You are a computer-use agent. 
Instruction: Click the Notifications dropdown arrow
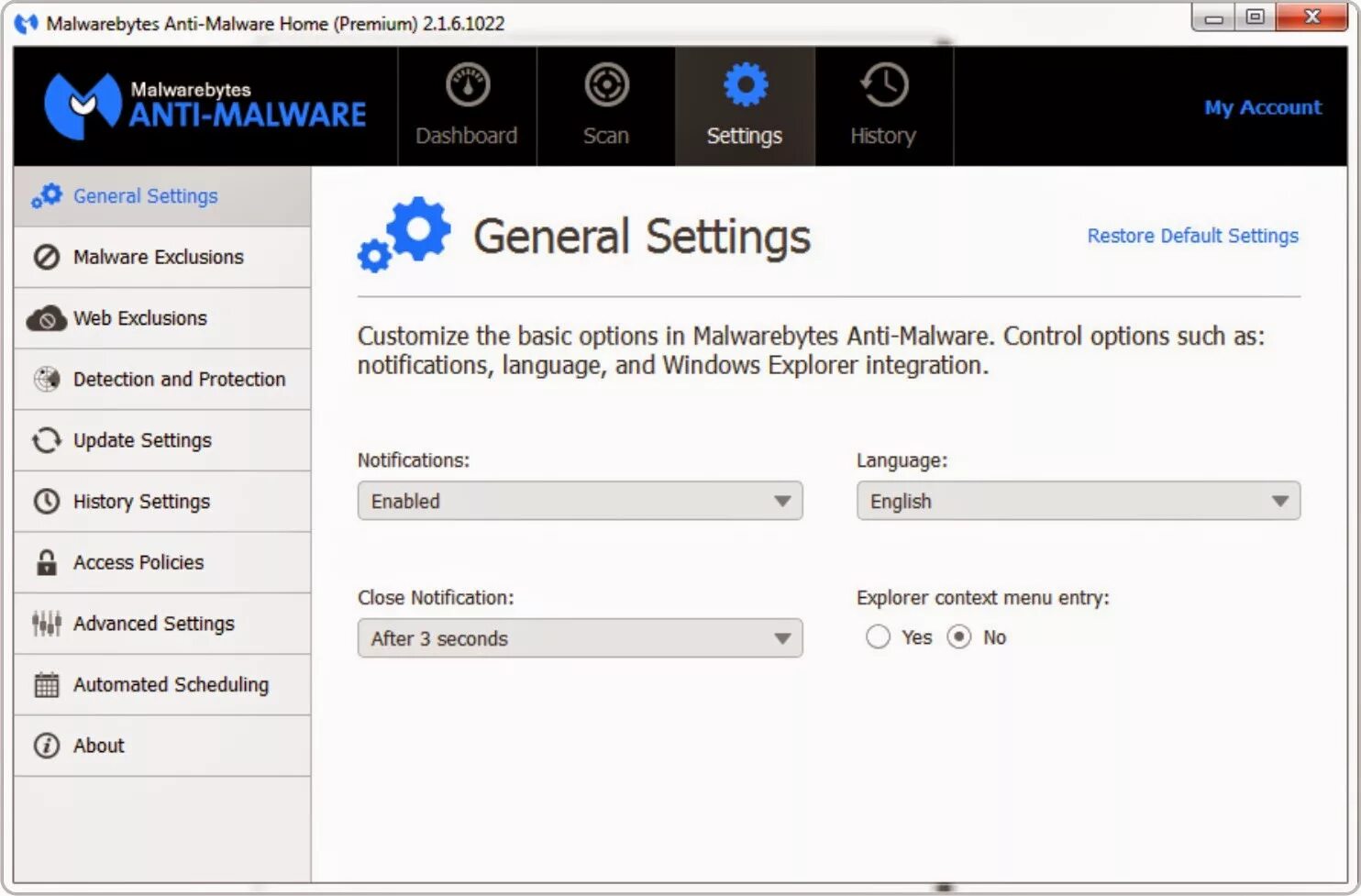(782, 502)
